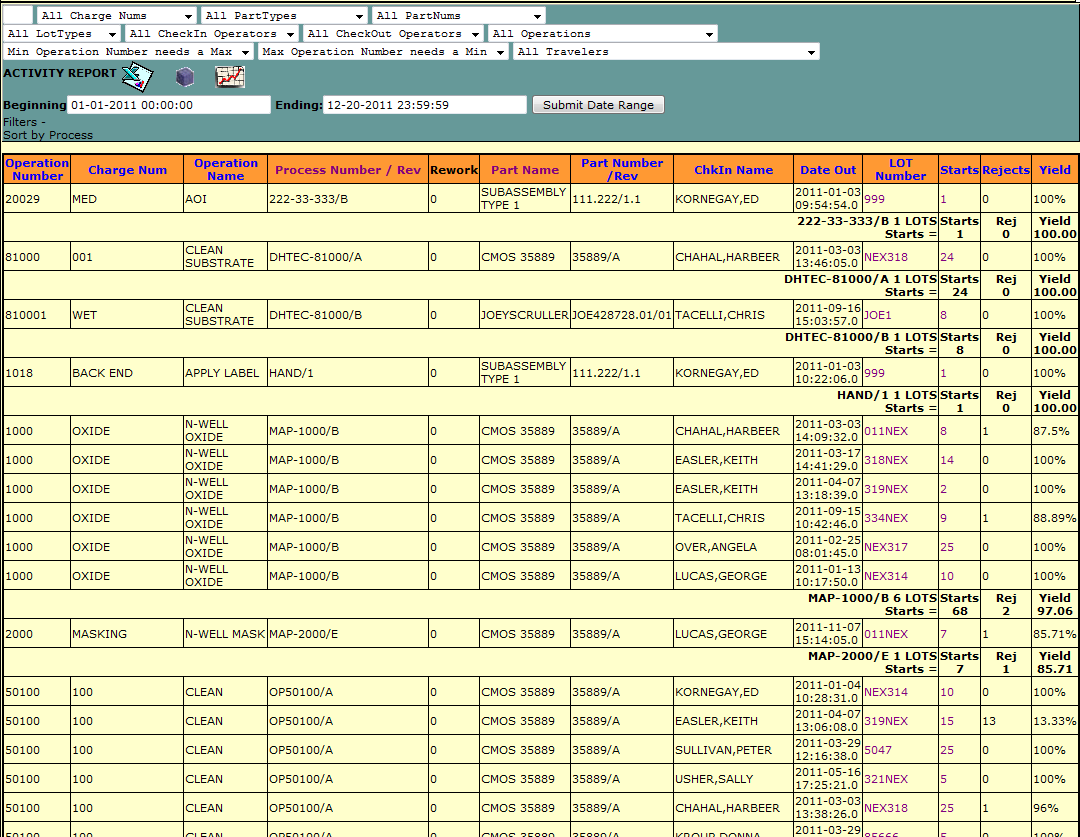Open the All CheckIn Operators dropdown

211,33
